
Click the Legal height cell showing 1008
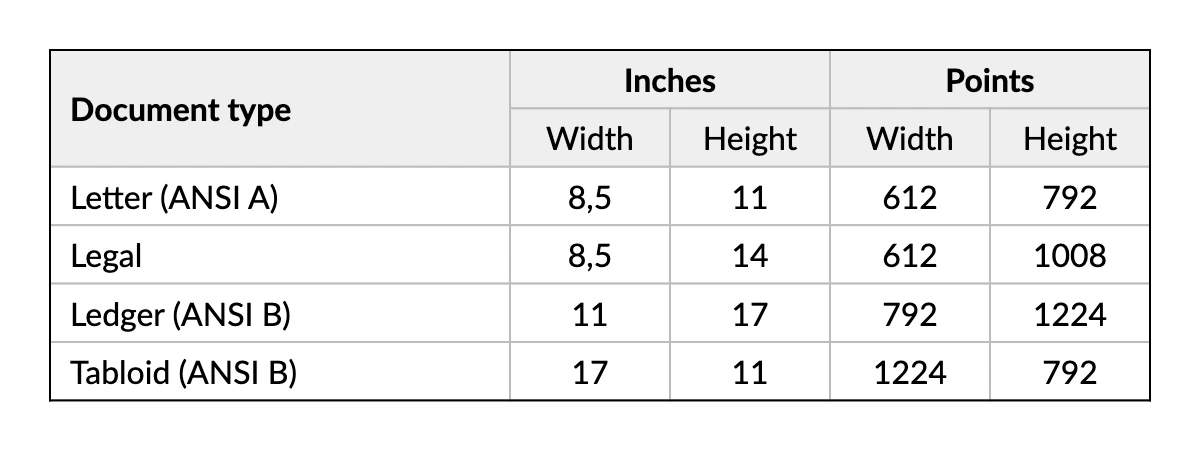(1069, 256)
